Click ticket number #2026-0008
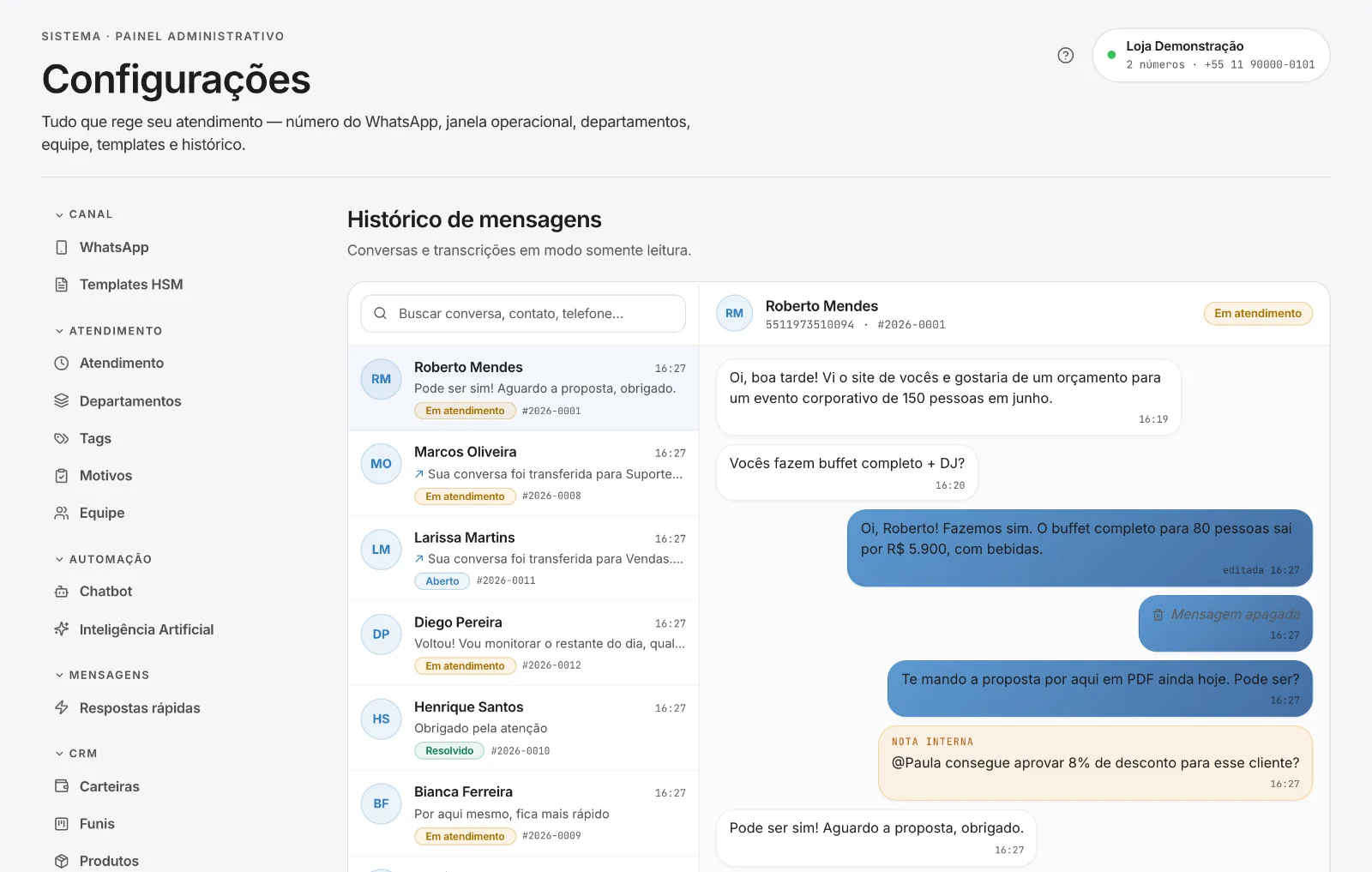The width and height of the screenshot is (1372, 872). point(551,496)
